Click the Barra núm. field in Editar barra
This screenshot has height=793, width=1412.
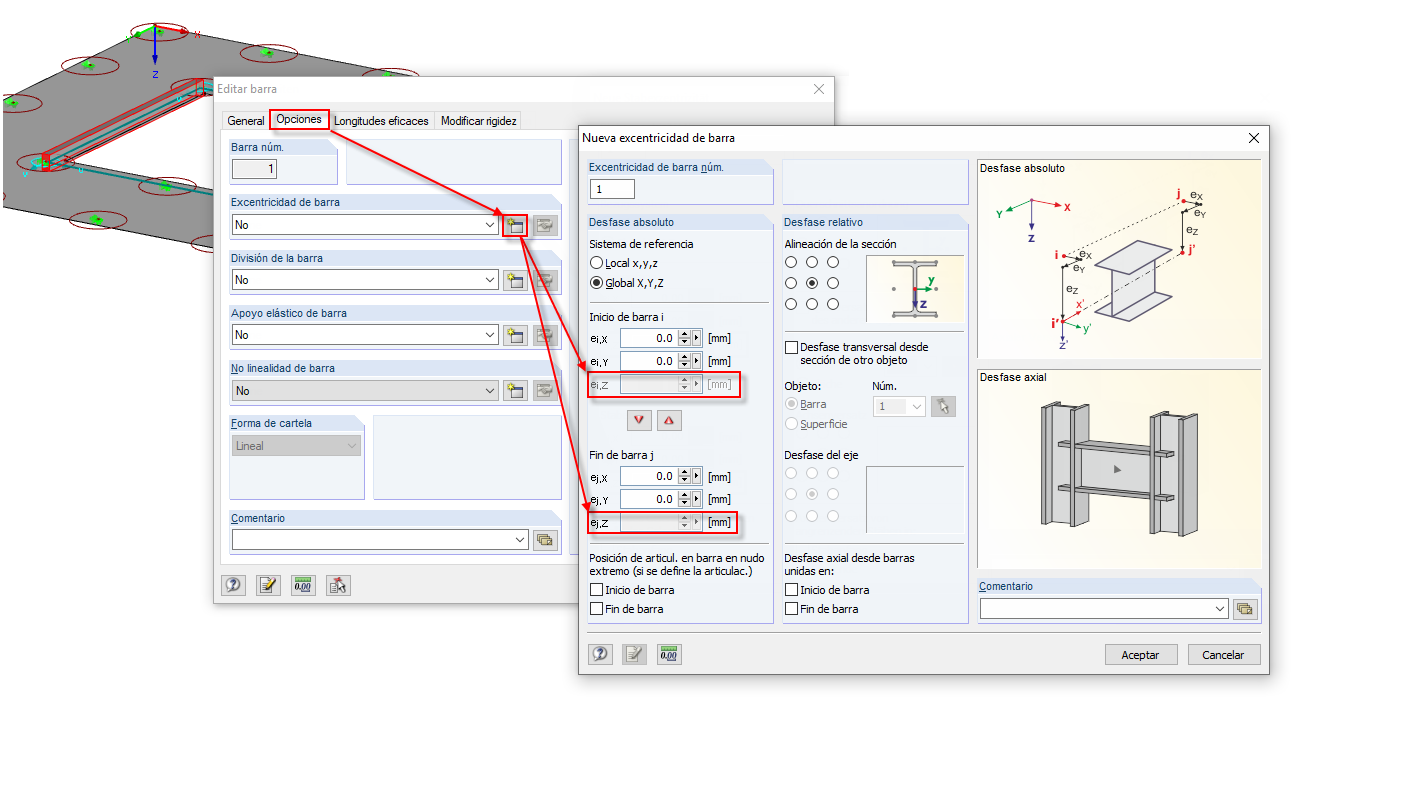(254, 169)
